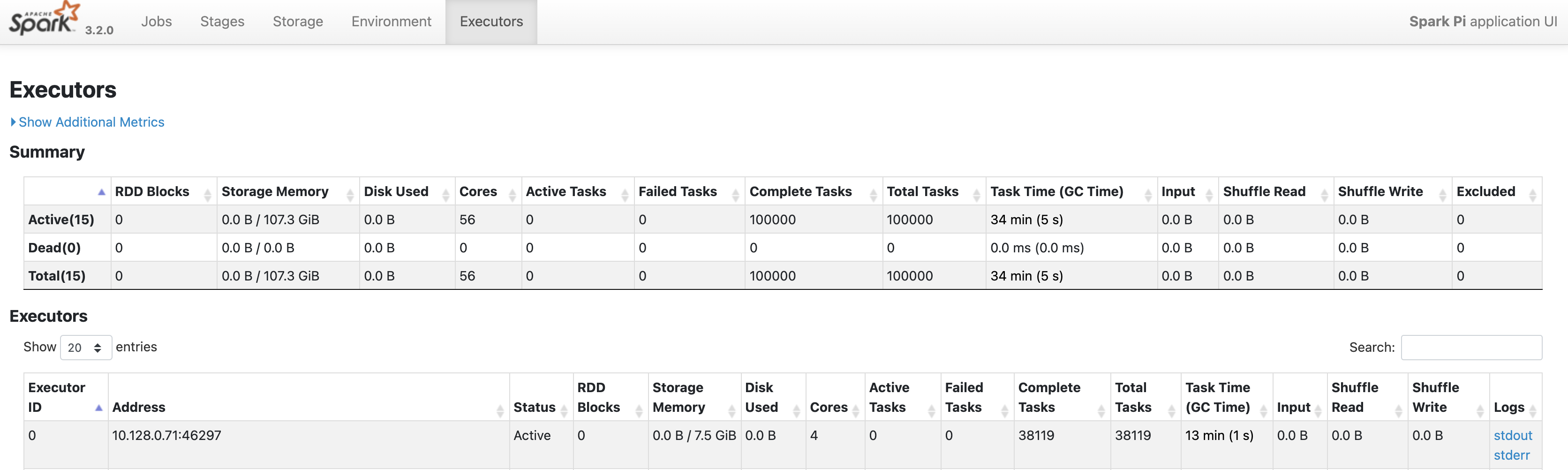Sort summary by Excluded column arrows

coord(1533,195)
